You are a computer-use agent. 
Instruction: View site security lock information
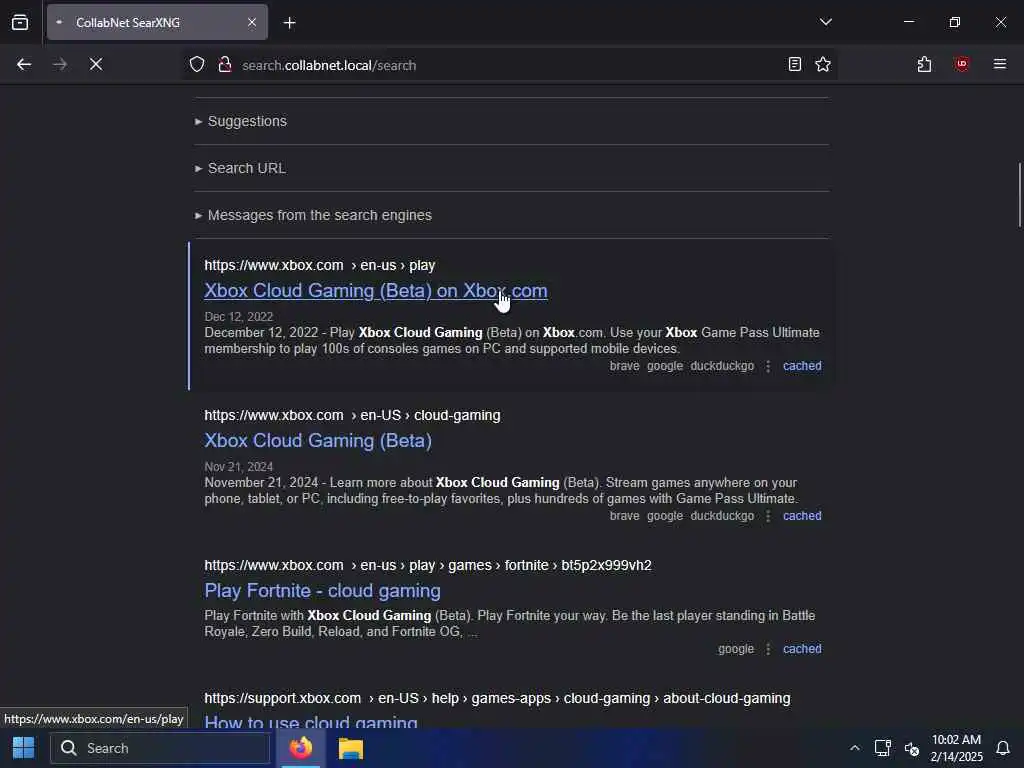point(225,65)
